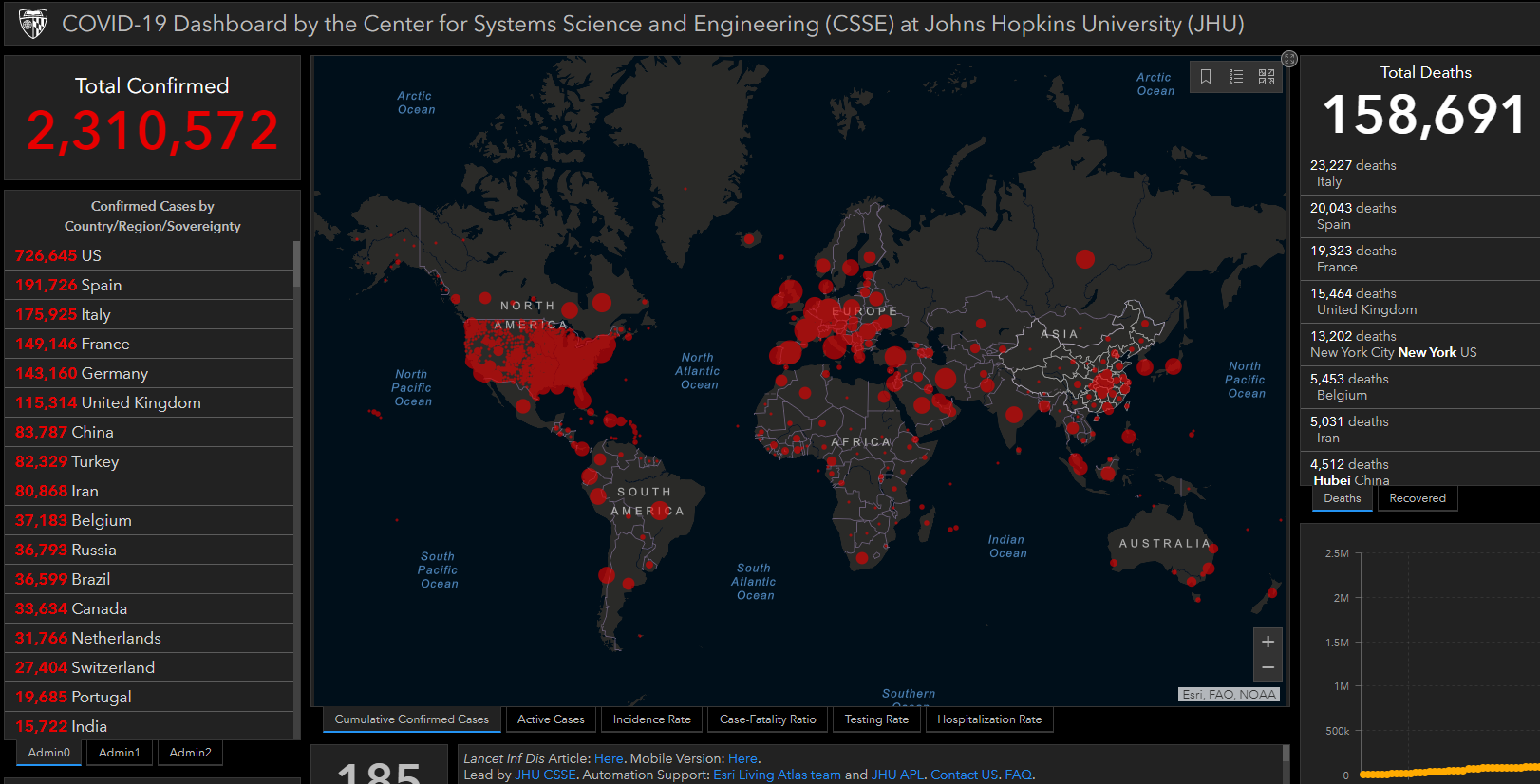Open the Case-Fatality Ratio tab
This screenshot has height=784, width=1540.
click(767, 719)
